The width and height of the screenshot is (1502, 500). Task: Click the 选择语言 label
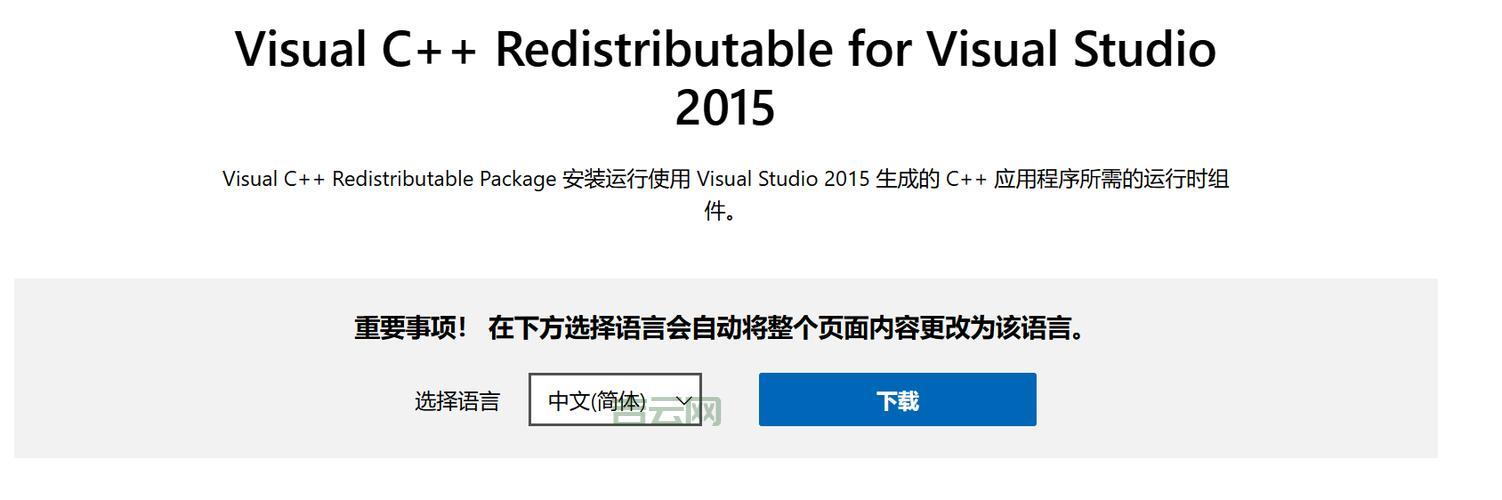click(457, 401)
